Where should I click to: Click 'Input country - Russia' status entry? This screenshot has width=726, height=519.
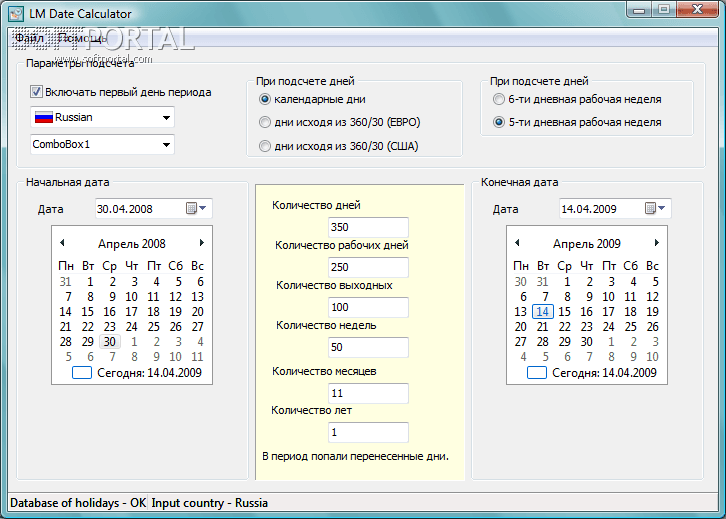[x=209, y=503]
